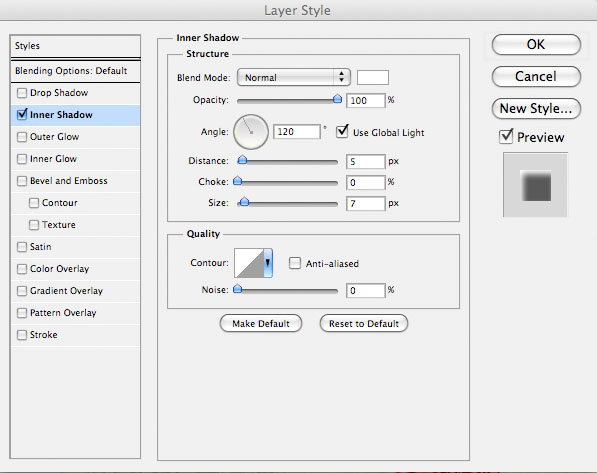The height and width of the screenshot is (473, 597).
Task: Select the Bevel and Emboss row label
Action: pos(69,181)
